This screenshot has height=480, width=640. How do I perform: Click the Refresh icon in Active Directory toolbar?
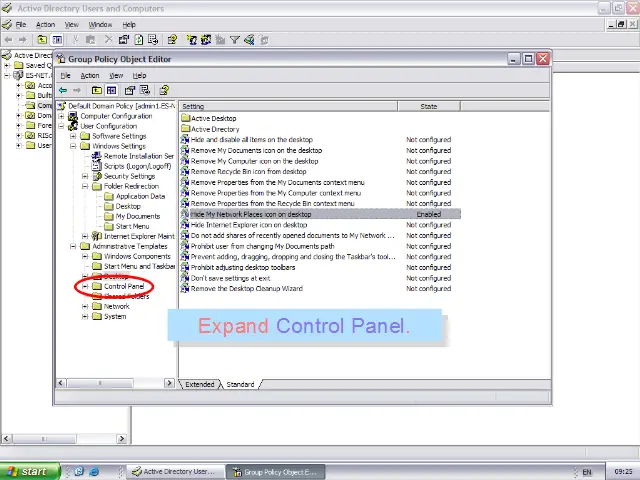(x=139, y=40)
